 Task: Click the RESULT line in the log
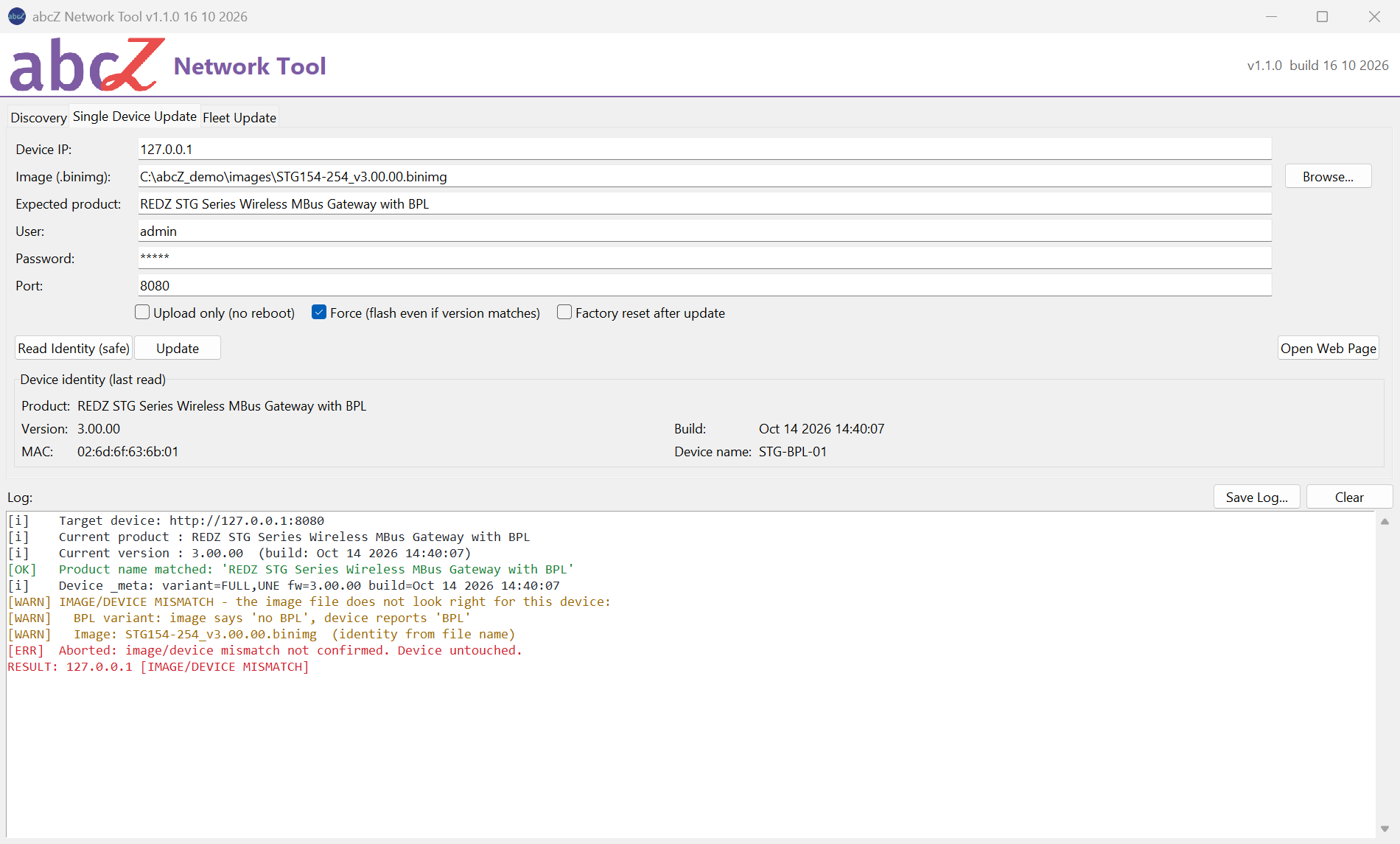158,666
